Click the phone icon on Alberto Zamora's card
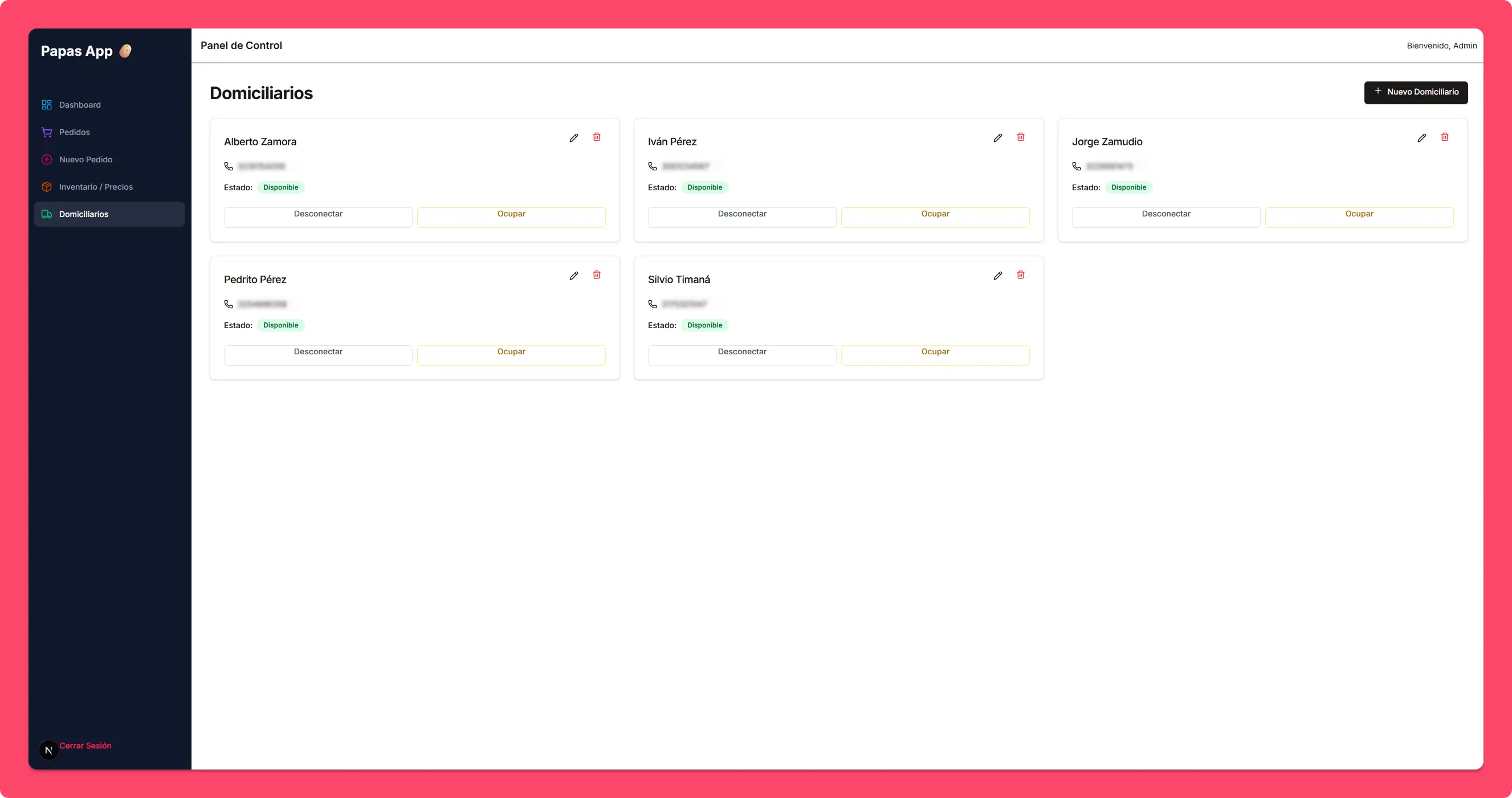This screenshot has height=798, width=1512. (x=229, y=166)
